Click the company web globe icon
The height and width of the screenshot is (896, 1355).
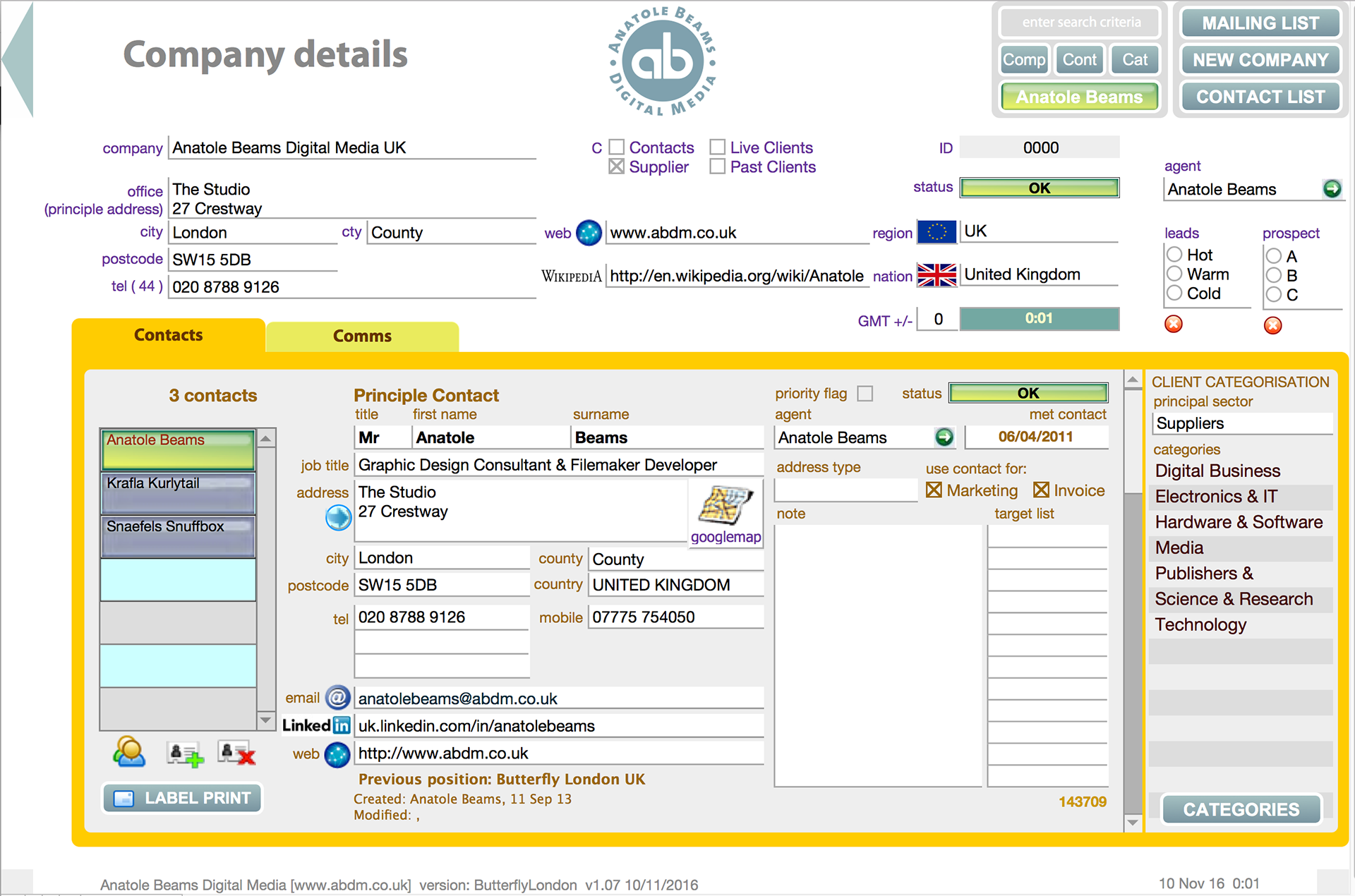pyautogui.click(x=589, y=233)
